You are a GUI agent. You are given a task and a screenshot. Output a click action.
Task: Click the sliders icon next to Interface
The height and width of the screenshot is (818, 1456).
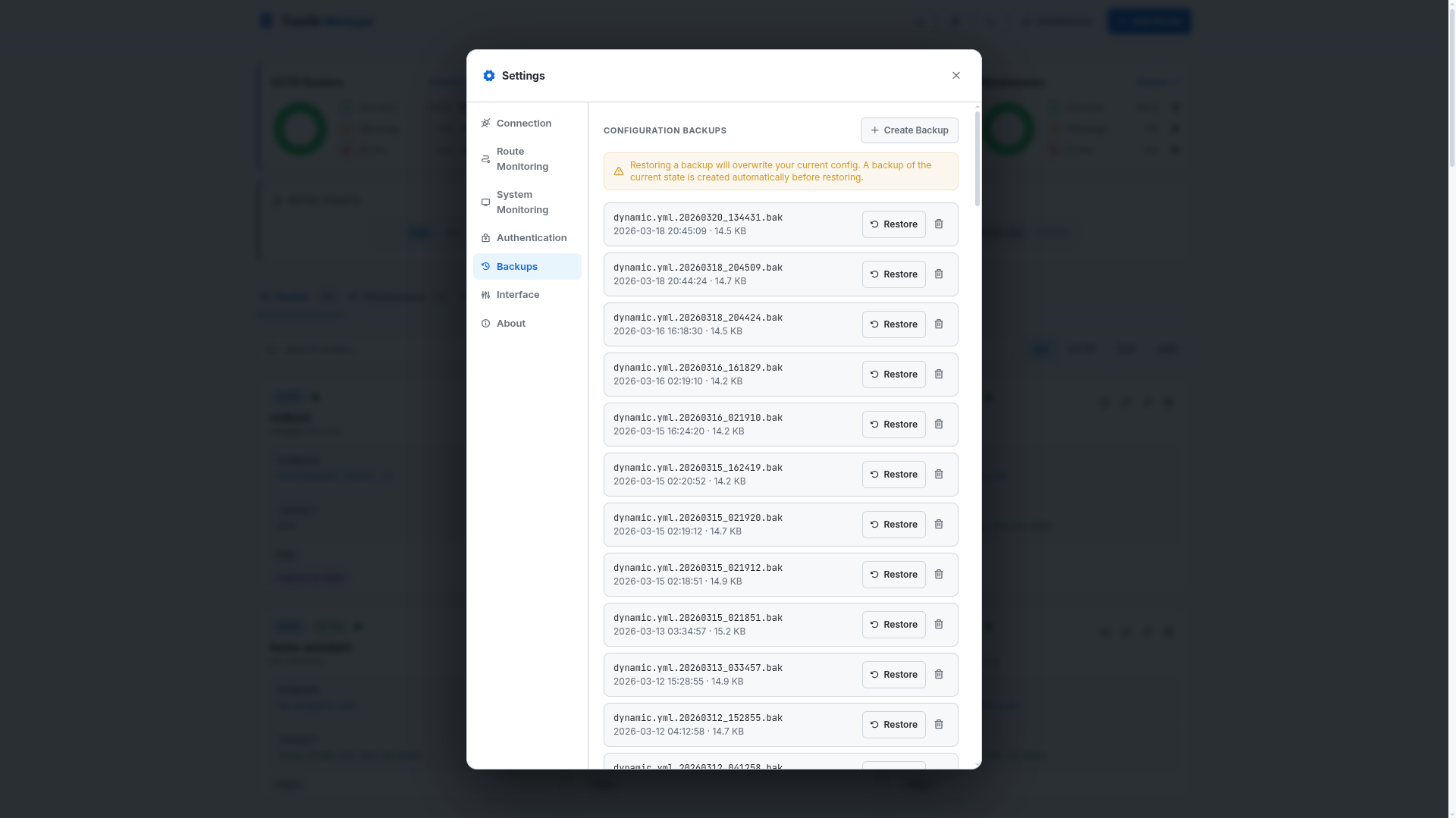pyautogui.click(x=485, y=295)
